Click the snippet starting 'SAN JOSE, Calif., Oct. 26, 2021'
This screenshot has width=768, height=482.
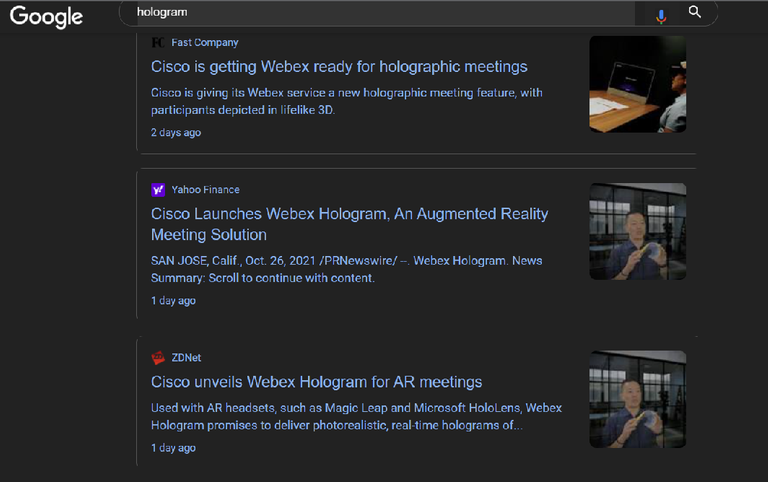point(346,269)
